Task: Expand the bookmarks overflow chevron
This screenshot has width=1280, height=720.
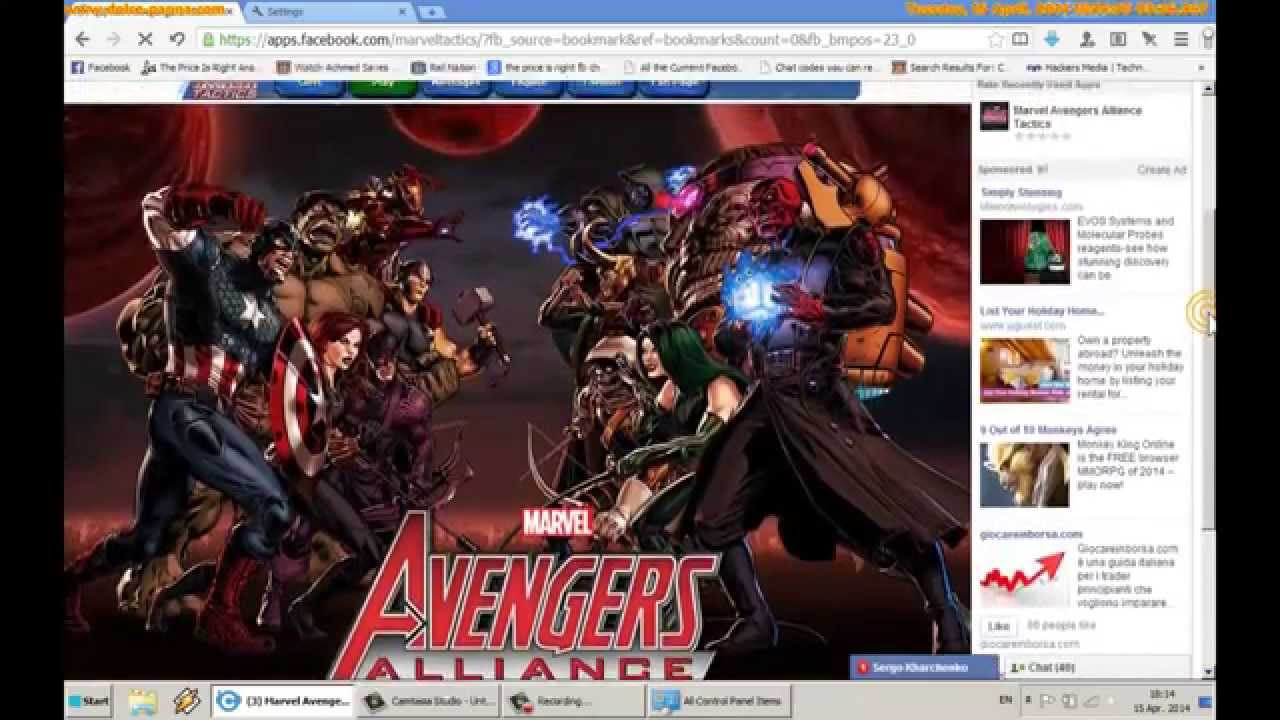Action: 1201,67
